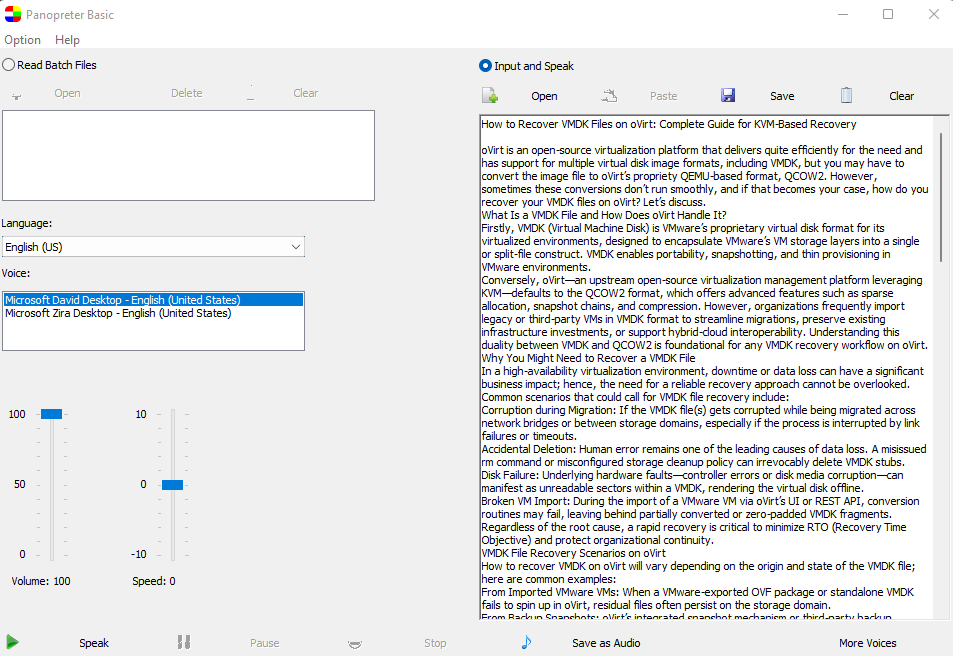Click the More Voices button
This screenshot has width=953, height=656.
(867, 643)
